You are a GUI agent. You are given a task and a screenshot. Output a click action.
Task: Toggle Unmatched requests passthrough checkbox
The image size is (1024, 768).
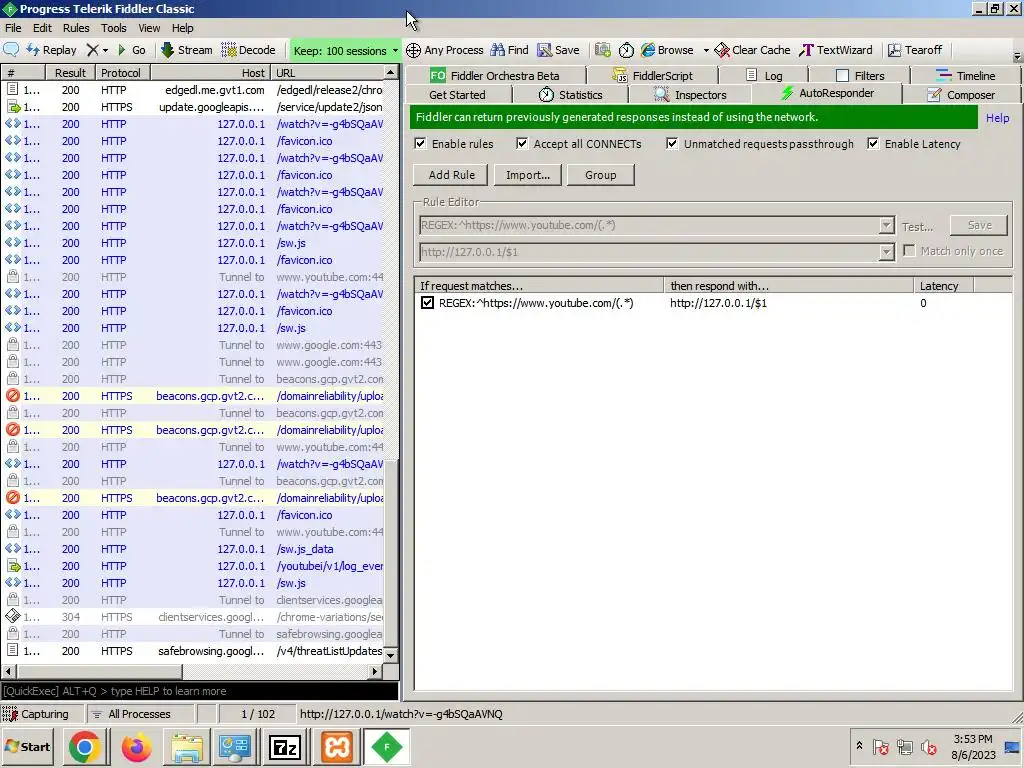pyautogui.click(x=672, y=144)
